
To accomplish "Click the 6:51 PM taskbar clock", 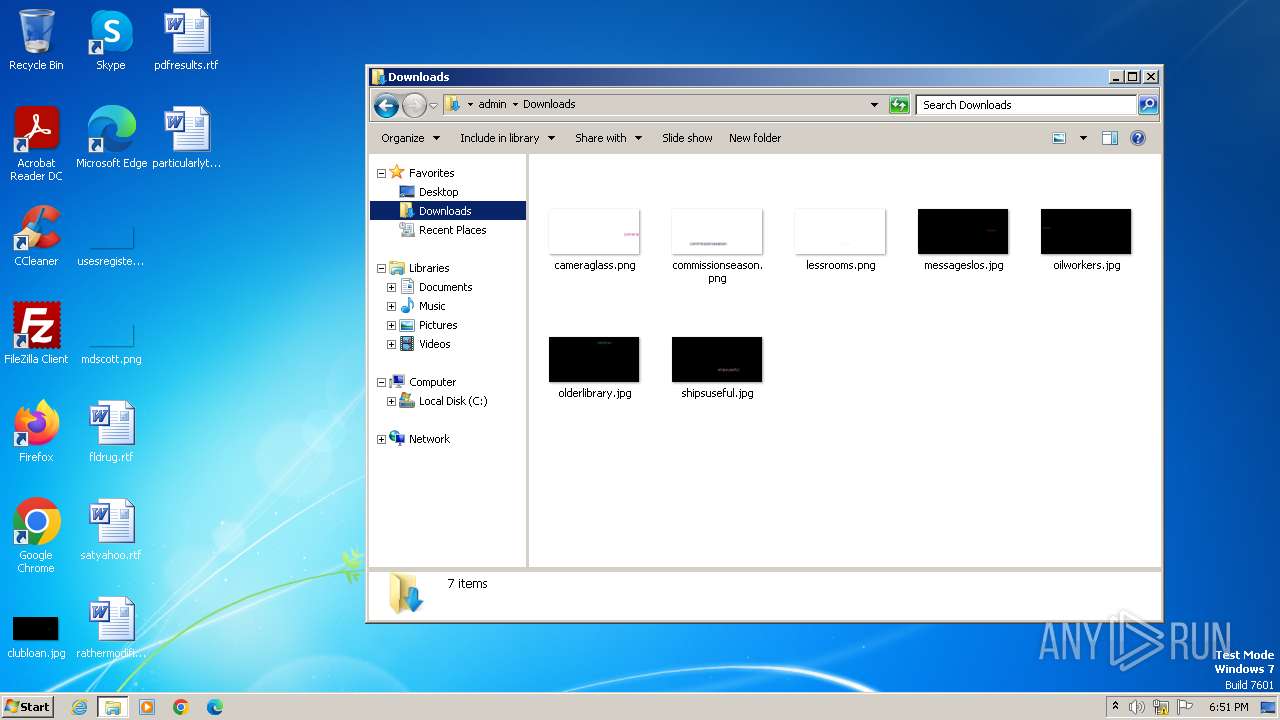I will pos(1228,707).
